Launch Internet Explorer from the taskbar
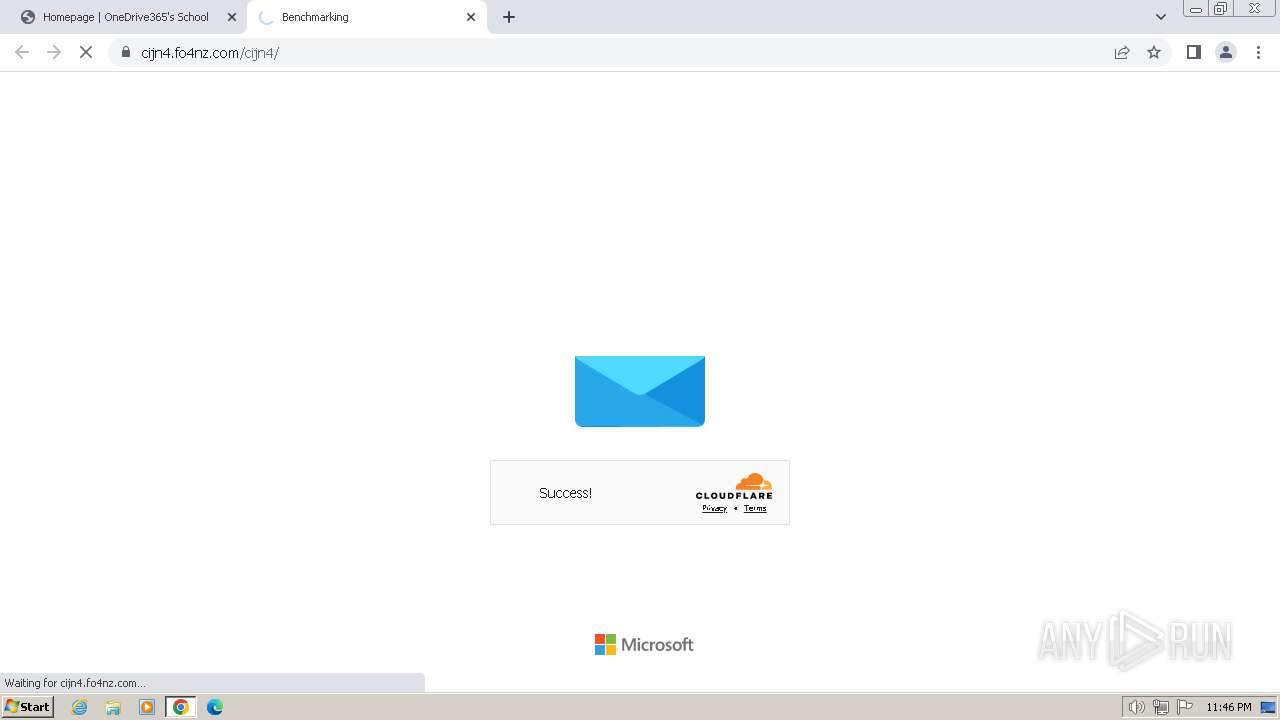Image resolution: width=1280 pixels, height=720 pixels. click(x=80, y=707)
